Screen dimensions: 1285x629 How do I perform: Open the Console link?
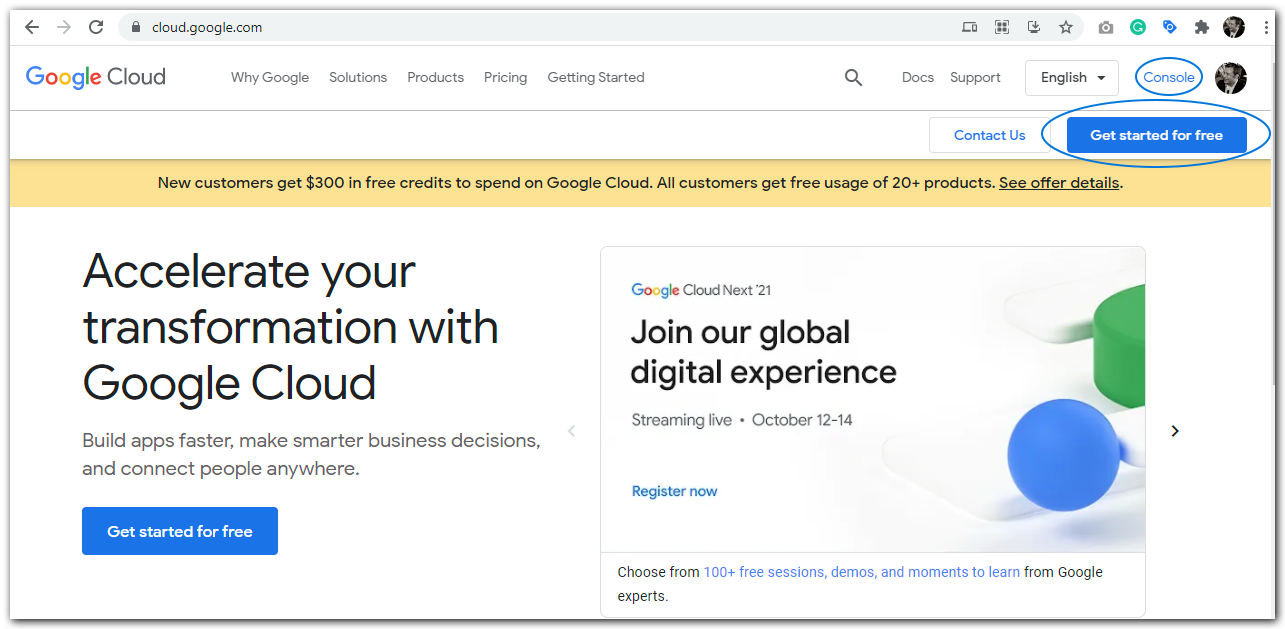(1169, 77)
